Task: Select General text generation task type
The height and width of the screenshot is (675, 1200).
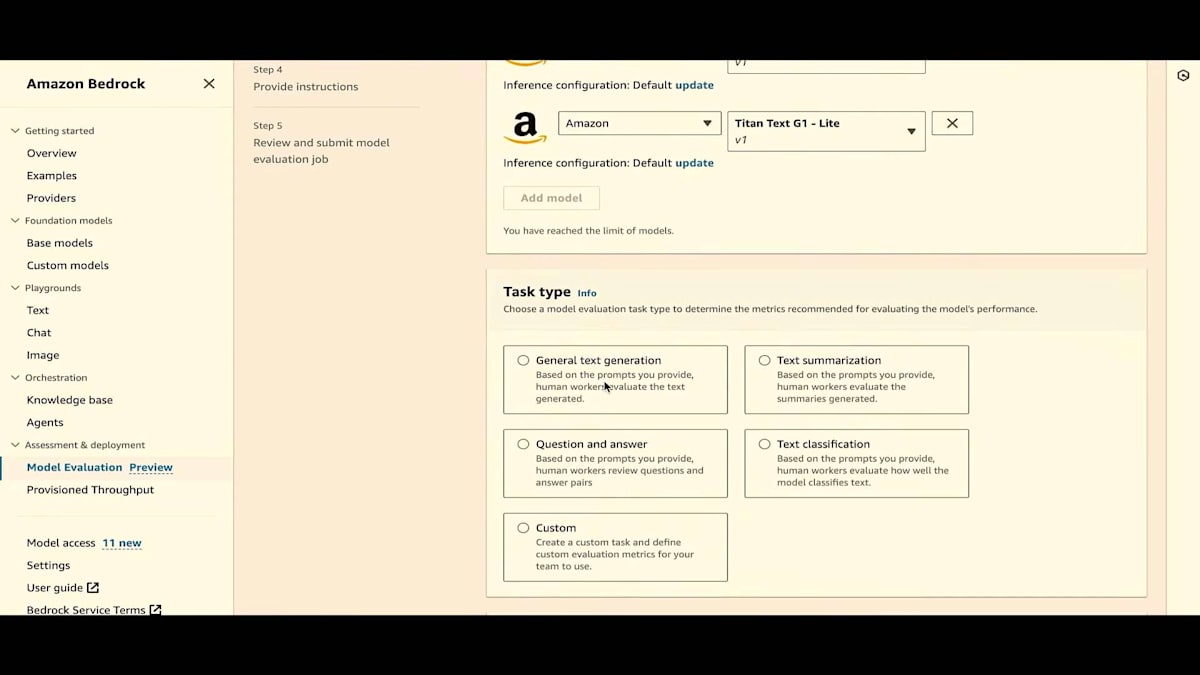Action: 523,360
